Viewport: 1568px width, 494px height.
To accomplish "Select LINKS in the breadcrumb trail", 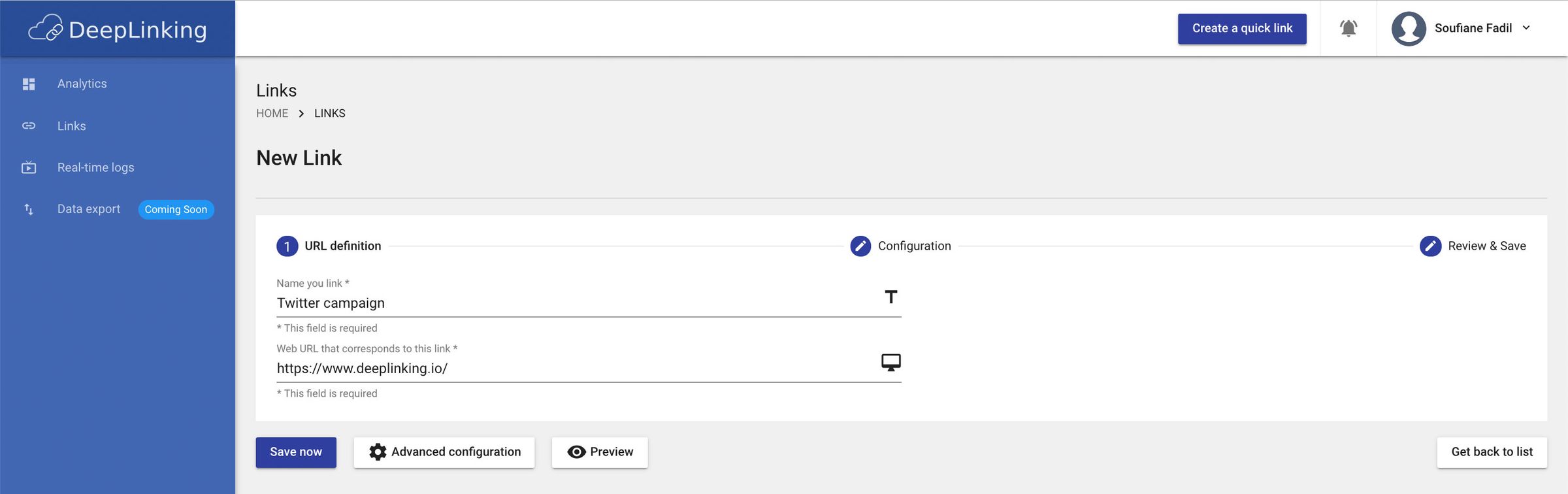I will pos(329,113).
